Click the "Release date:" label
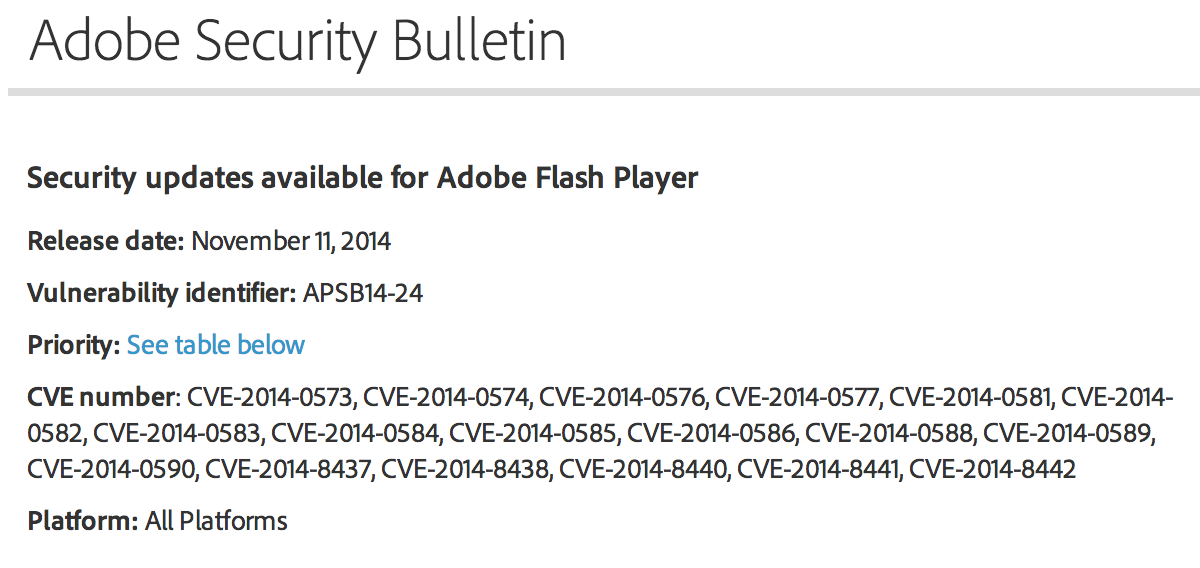Screen dimensions: 1200x568 pyautogui.click(x=105, y=242)
